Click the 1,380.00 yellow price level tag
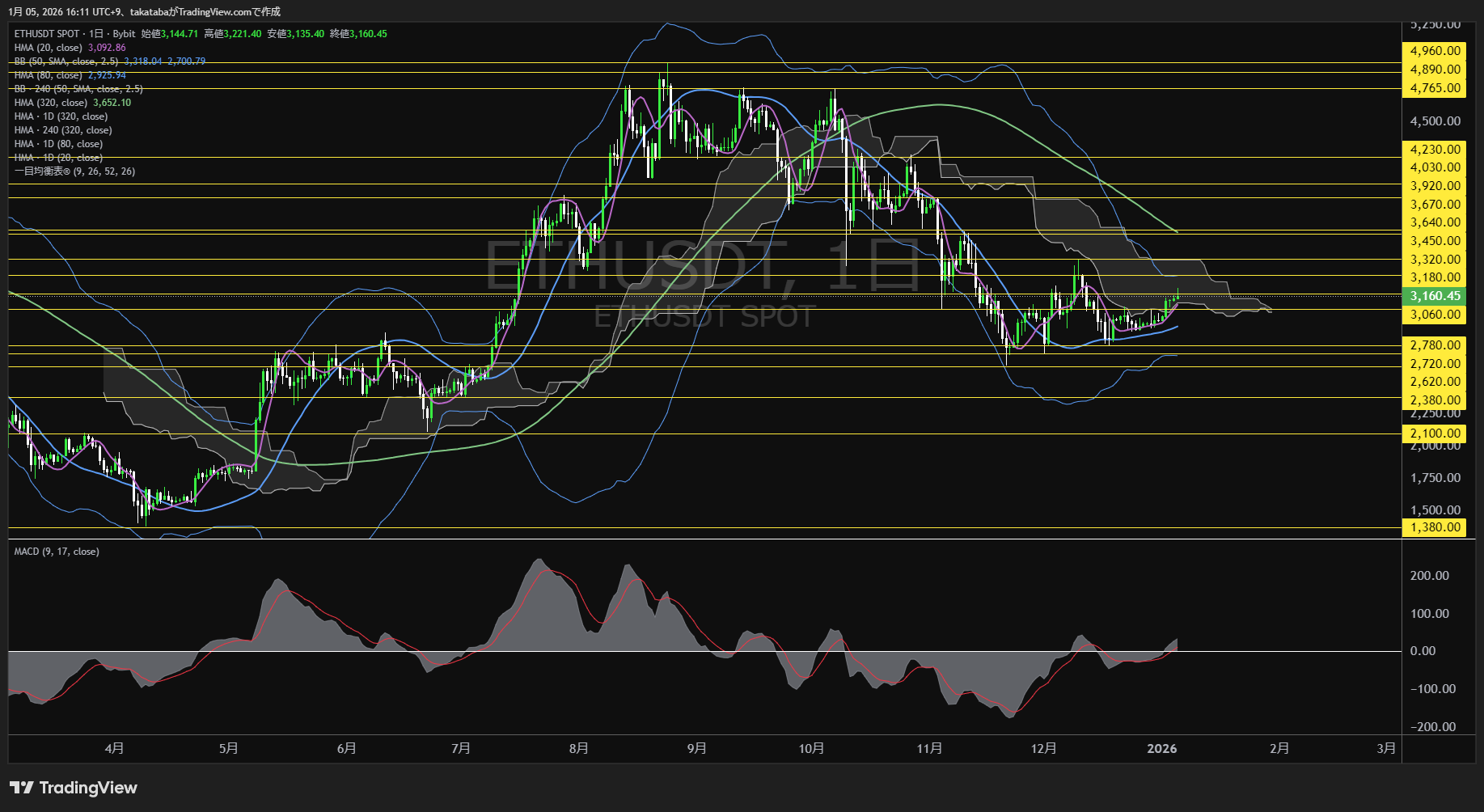Viewport: 1484px width, 812px height. click(x=1434, y=527)
